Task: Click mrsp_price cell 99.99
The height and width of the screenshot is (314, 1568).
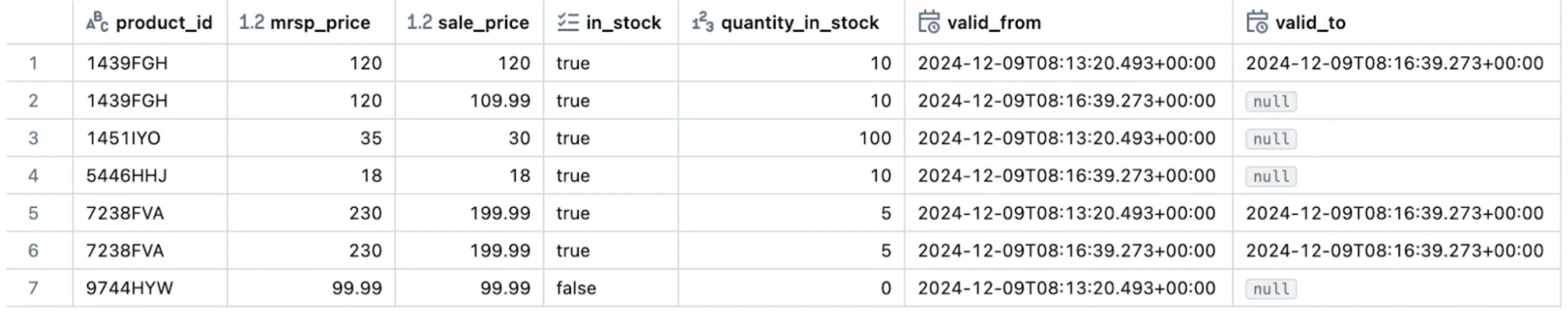Action: click(357, 288)
